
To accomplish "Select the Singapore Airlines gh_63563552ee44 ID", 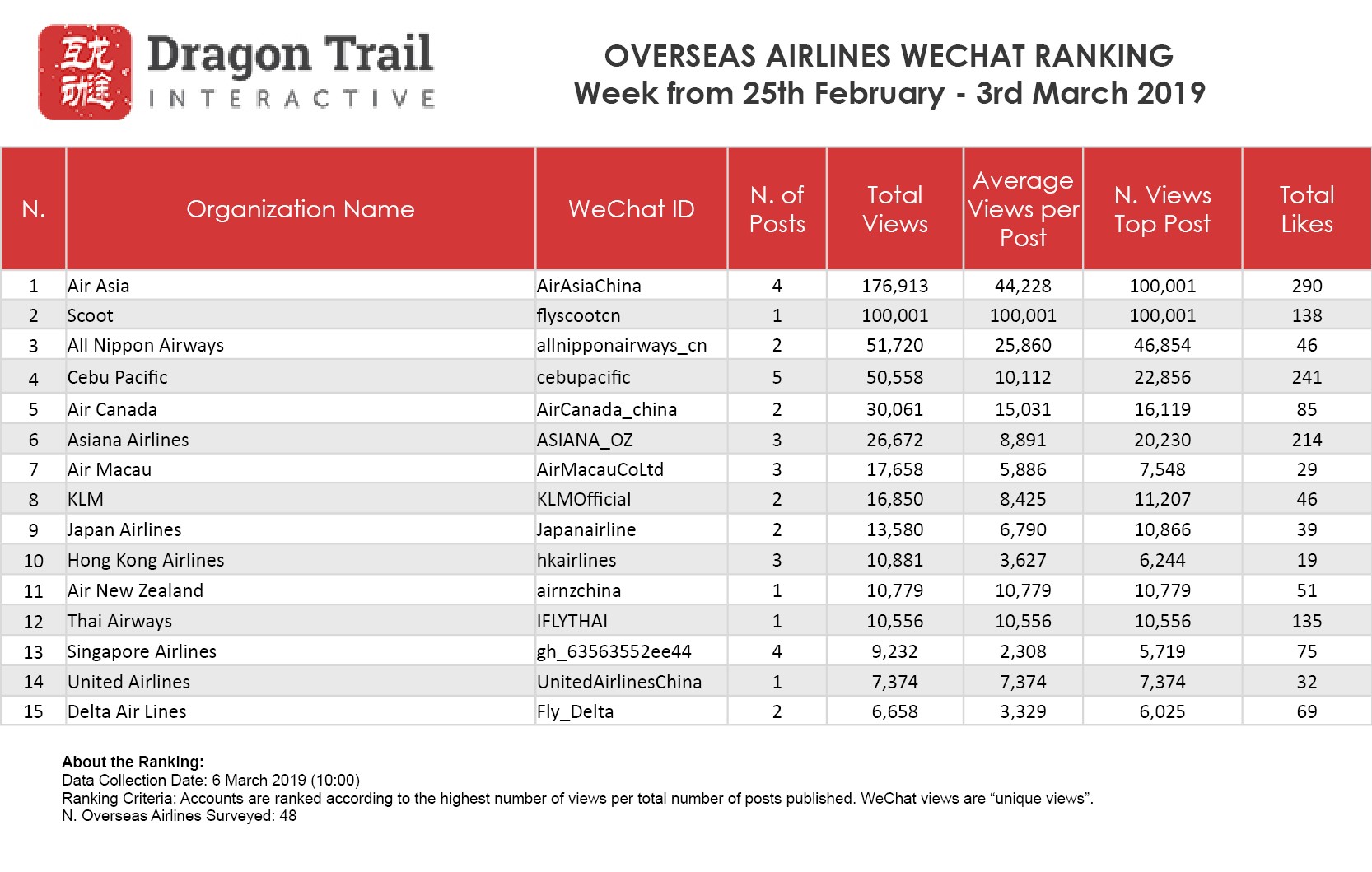I will (x=614, y=651).
